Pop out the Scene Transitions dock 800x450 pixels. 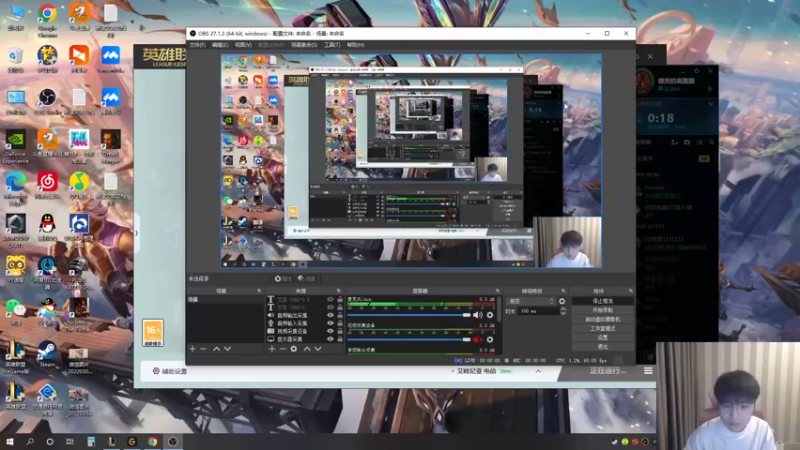[563, 291]
